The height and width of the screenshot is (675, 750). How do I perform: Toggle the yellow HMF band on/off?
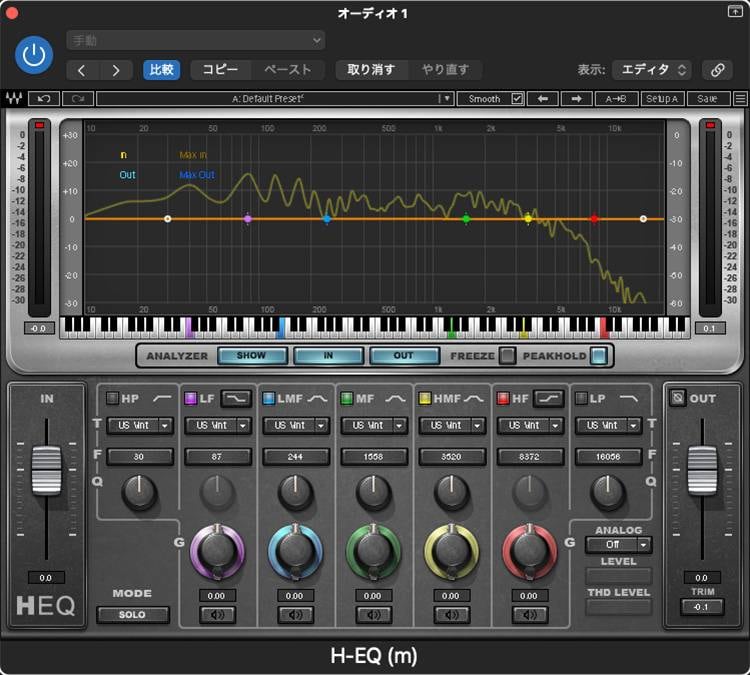pos(425,398)
